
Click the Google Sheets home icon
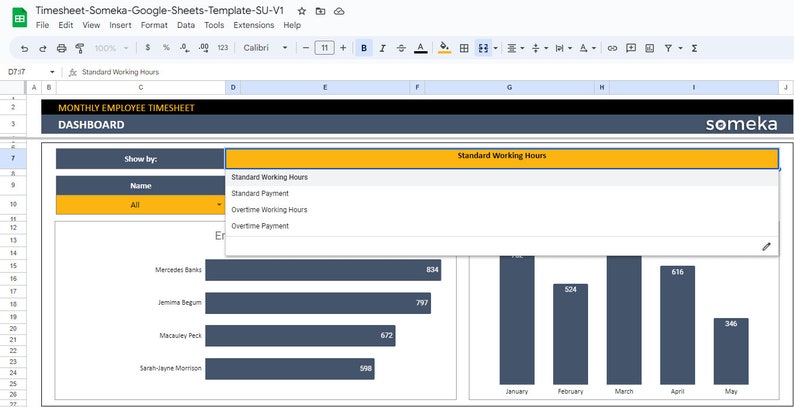click(x=19, y=18)
